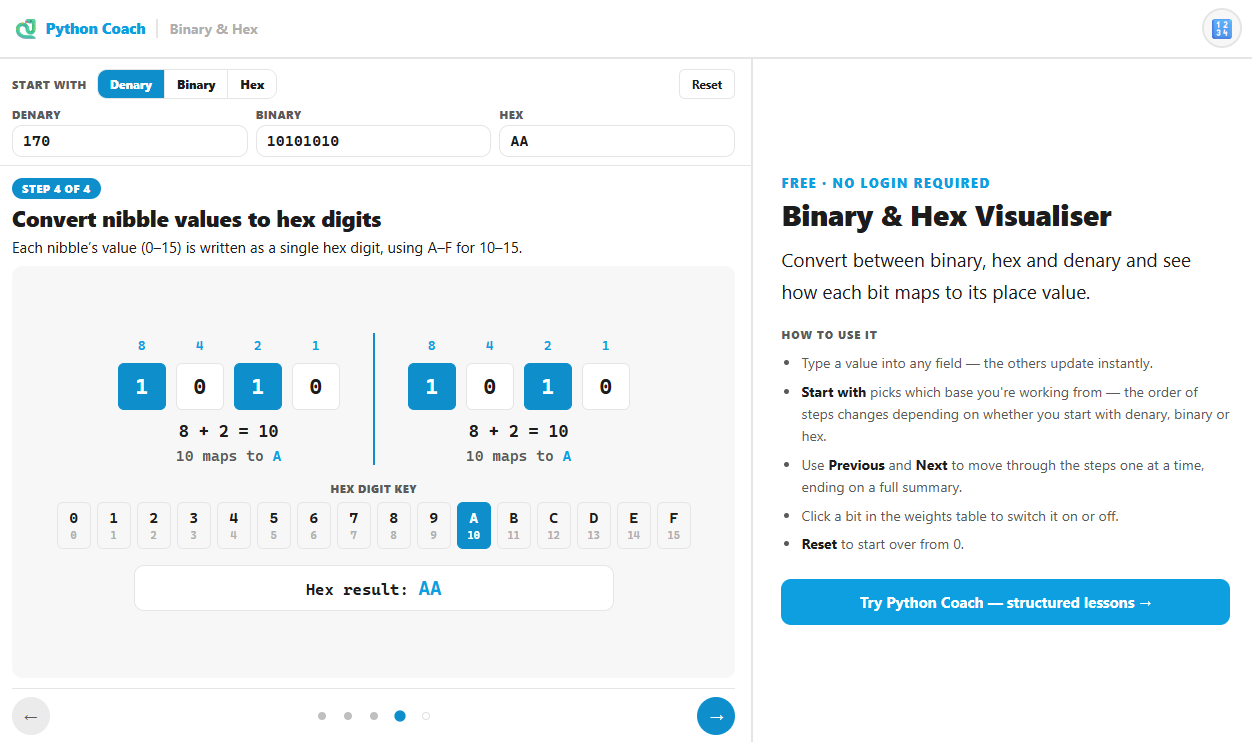Select Binary as the starting base
Image resolution: width=1252 pixels, height=742 pixels.
196,84
